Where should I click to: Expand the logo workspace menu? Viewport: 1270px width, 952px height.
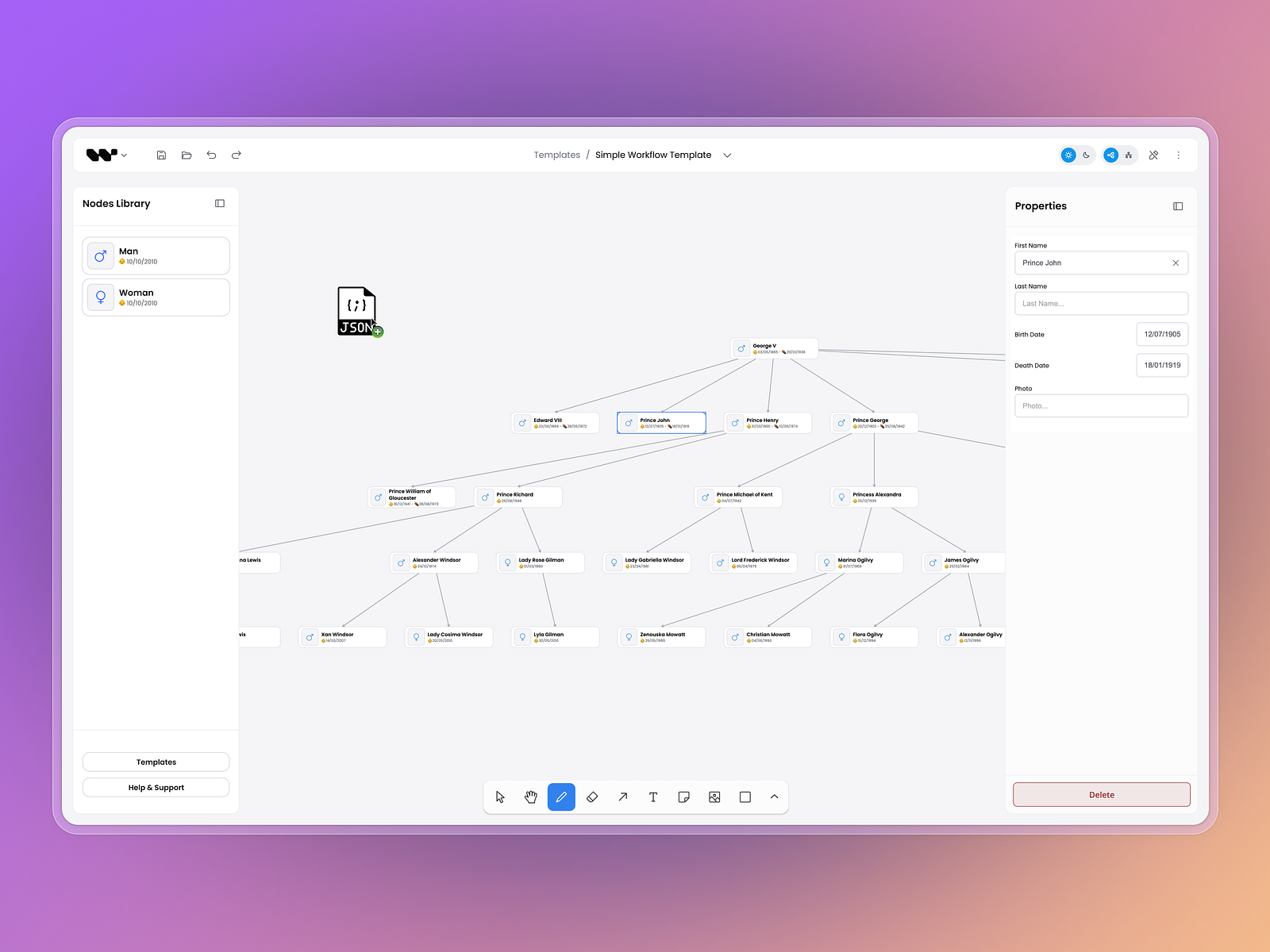point(124,155)
